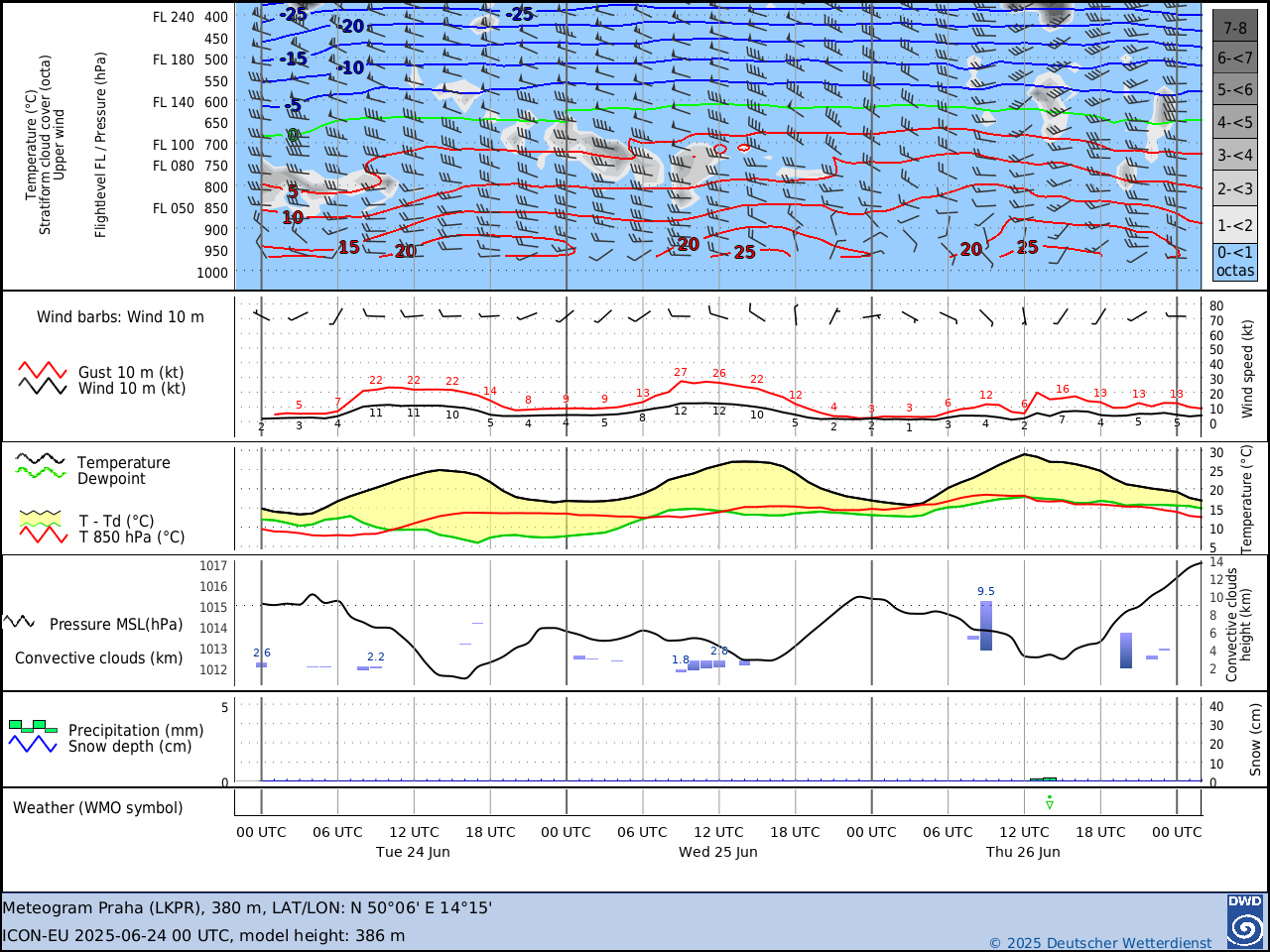Open the Deutscher Wetterdienst copyright link
The height and width of the screenshot is (952, 1270).
click(1100, 943)
